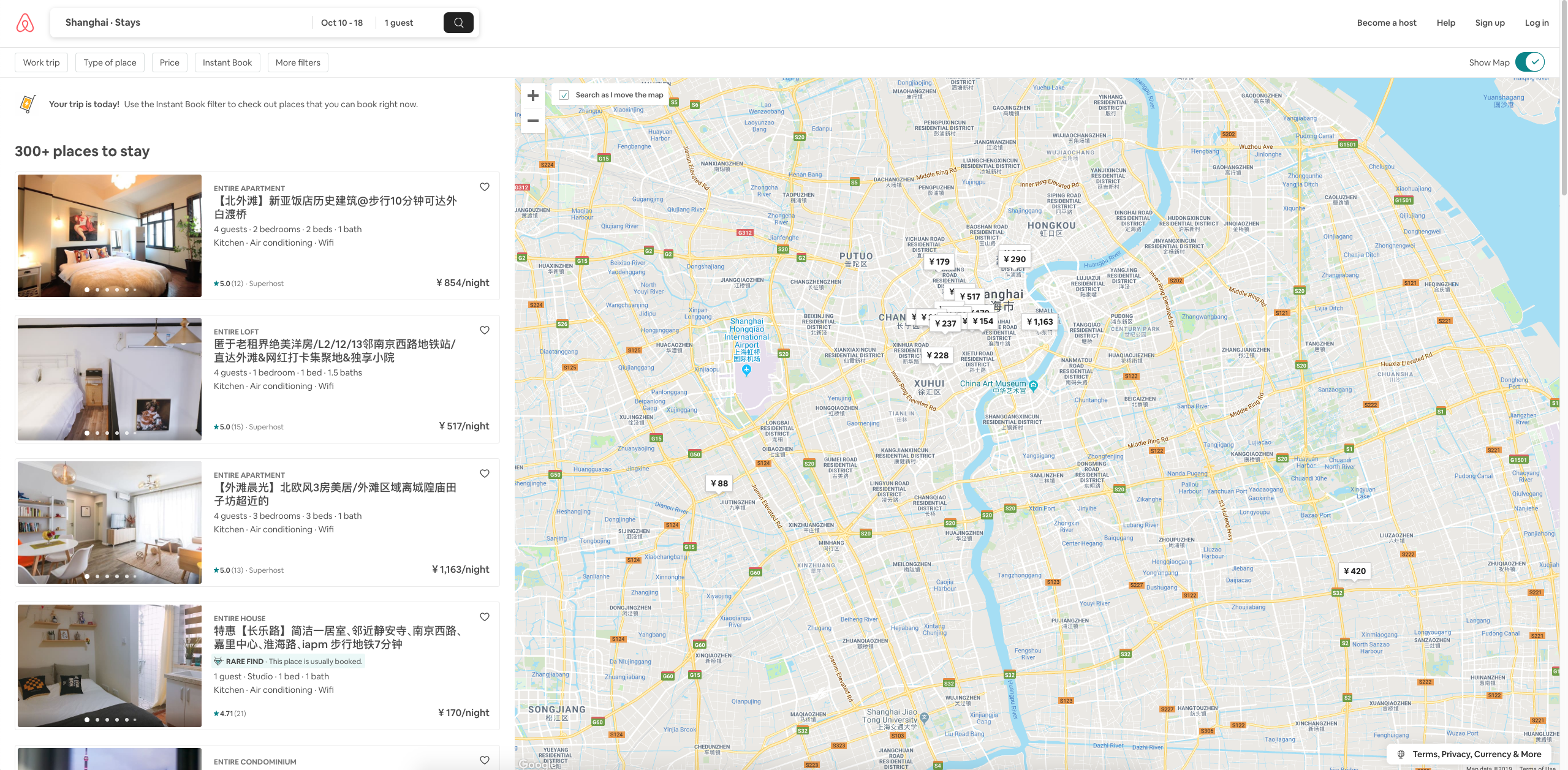Click the 4.71 (21) rating text

pos(230,714)
